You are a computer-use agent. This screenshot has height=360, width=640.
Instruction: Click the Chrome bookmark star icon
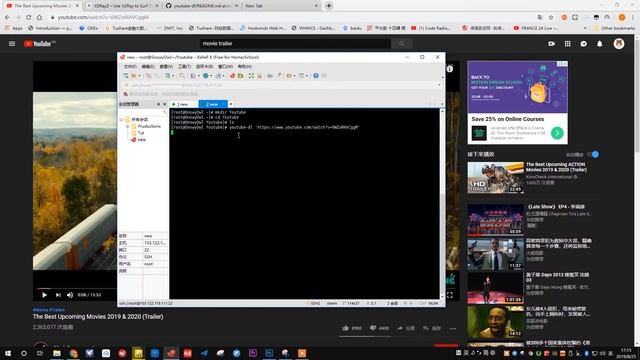click(551, 17)
